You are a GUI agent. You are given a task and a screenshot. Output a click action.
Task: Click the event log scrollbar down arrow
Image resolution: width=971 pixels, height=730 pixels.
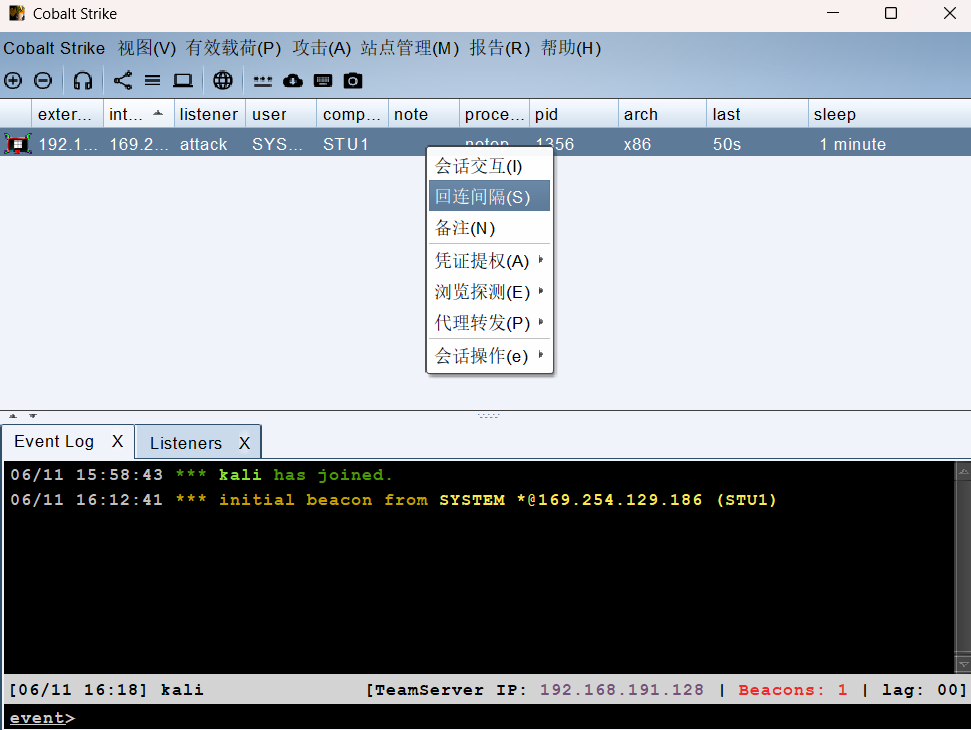coord(963,664)
